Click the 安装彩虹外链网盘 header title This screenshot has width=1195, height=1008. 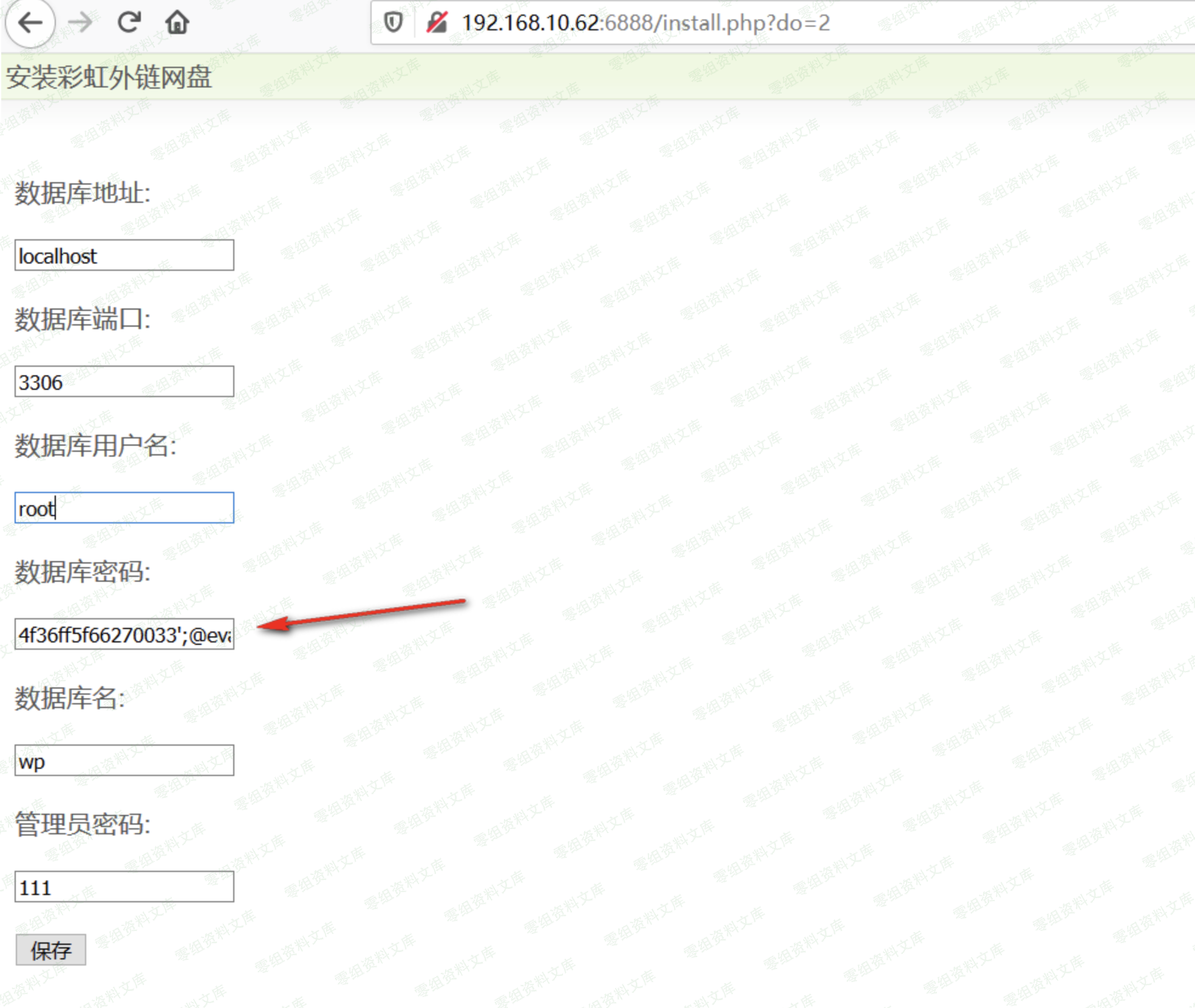[109, 78]
